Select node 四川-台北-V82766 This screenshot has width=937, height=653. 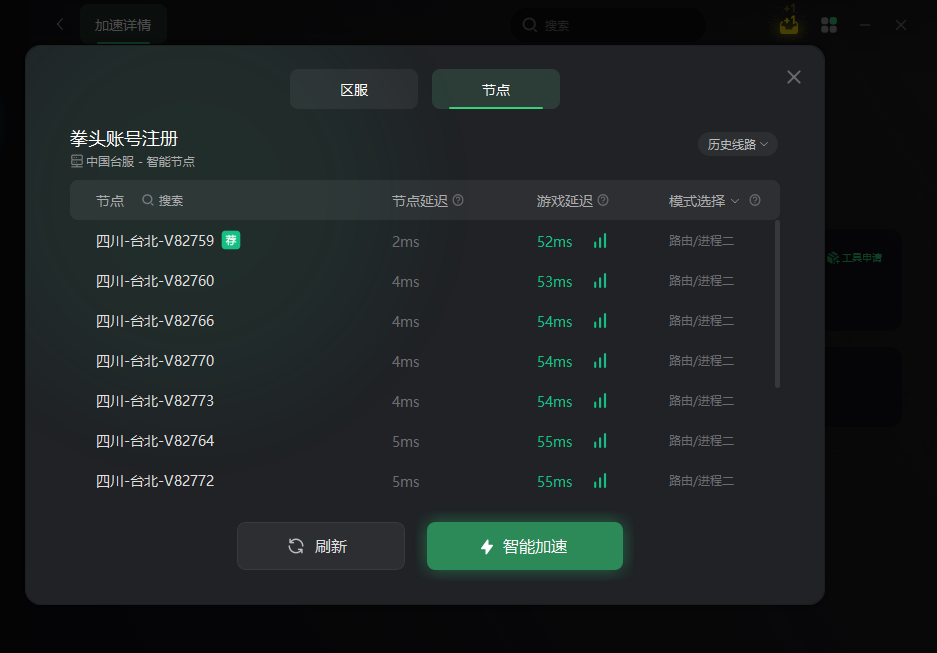tap(155, 321)
